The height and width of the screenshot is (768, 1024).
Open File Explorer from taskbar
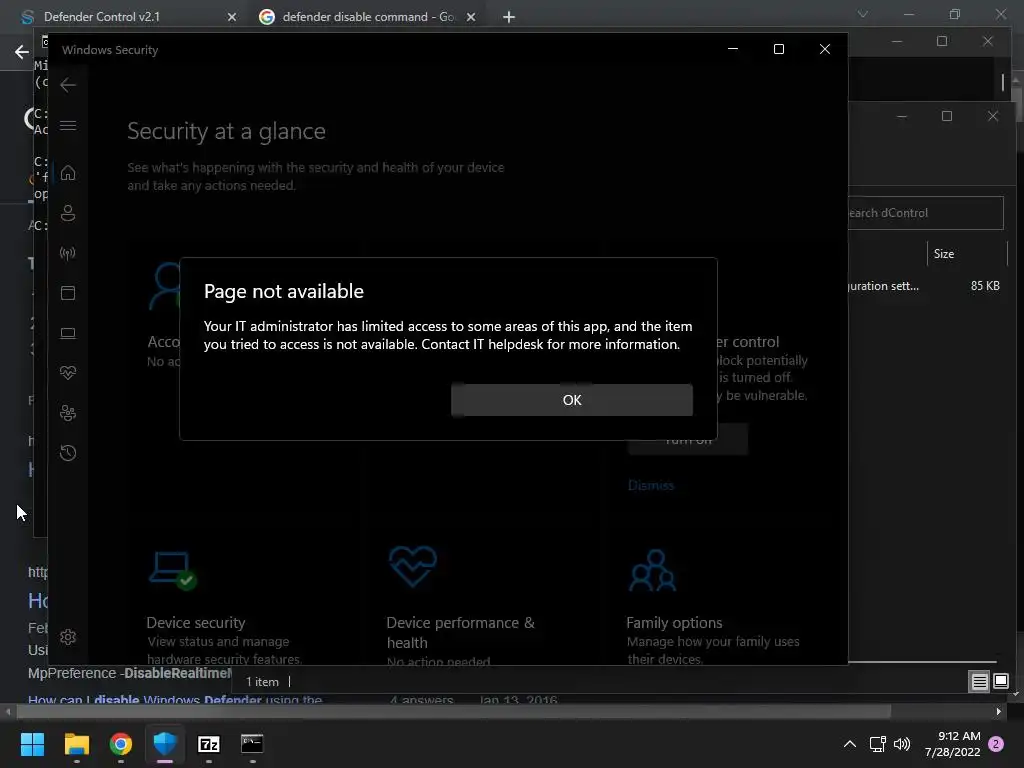point(76,744)
